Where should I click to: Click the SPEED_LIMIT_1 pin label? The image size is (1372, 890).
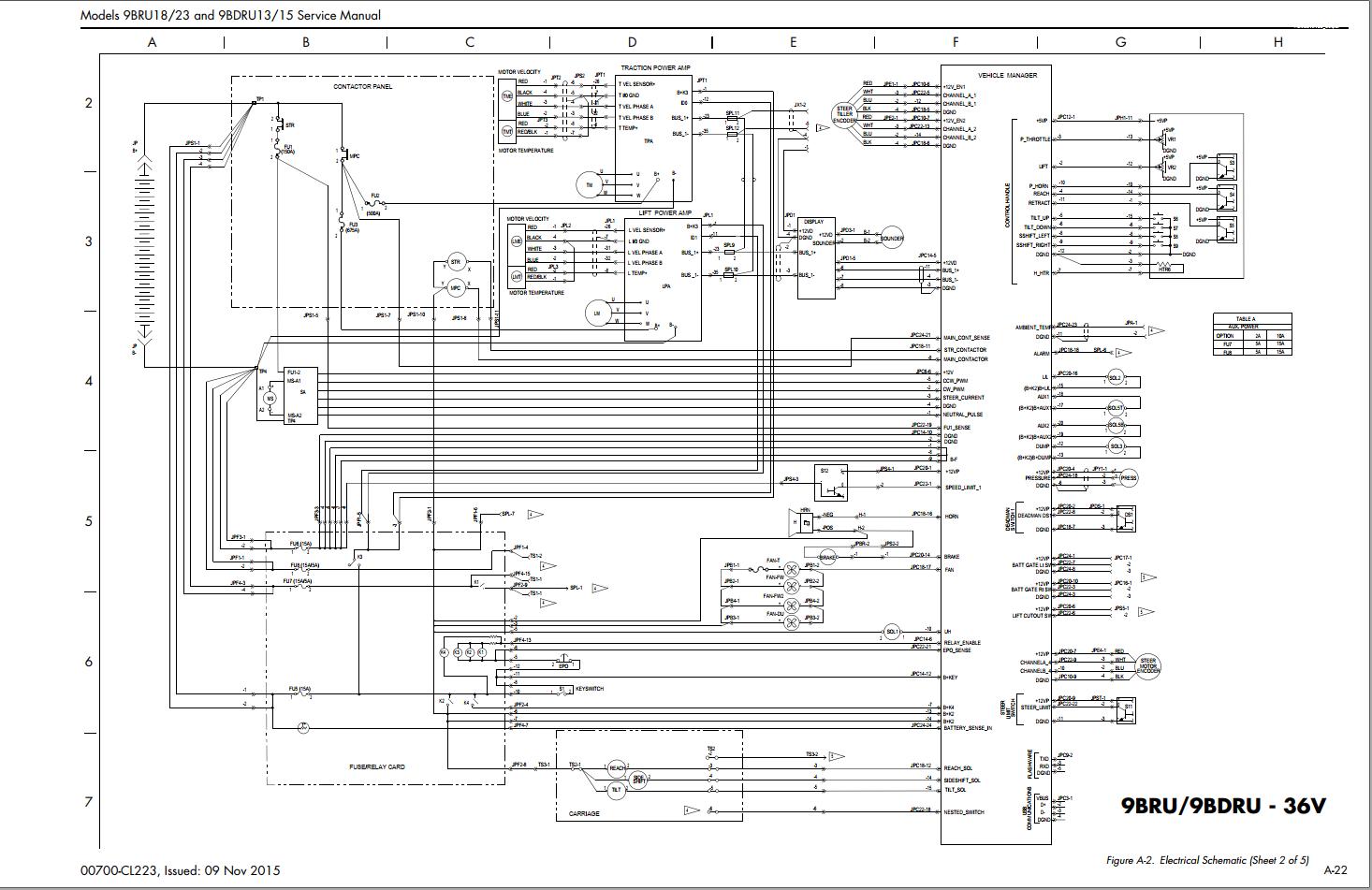pyautogui.click(x=963, y=488)
